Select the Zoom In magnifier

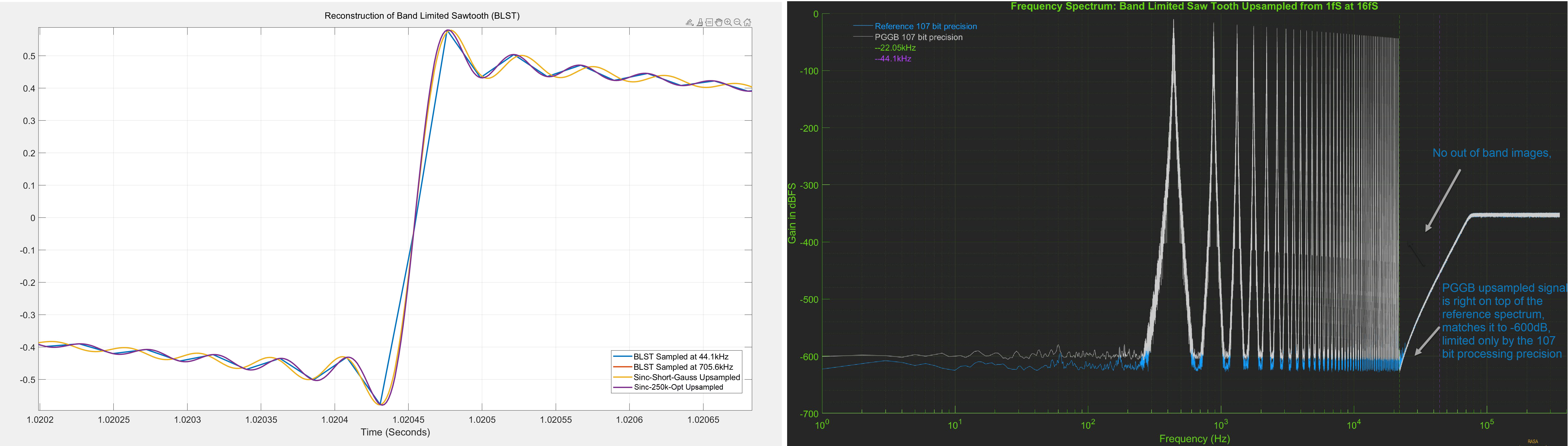point(728,23)
